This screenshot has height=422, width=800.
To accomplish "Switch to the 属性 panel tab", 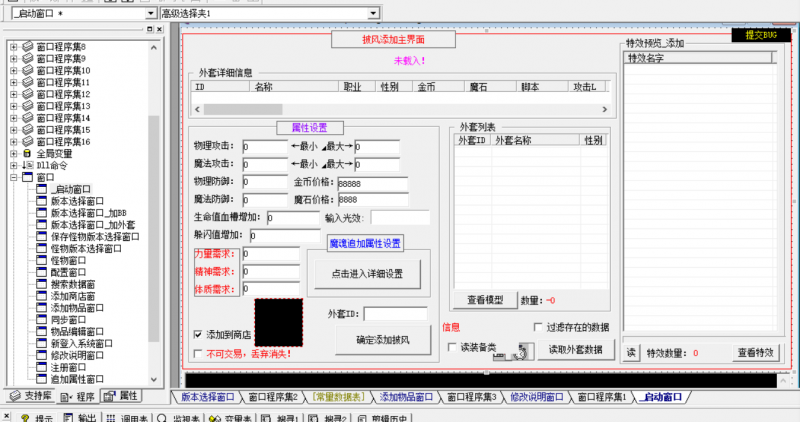I will (x=121, y=396).
